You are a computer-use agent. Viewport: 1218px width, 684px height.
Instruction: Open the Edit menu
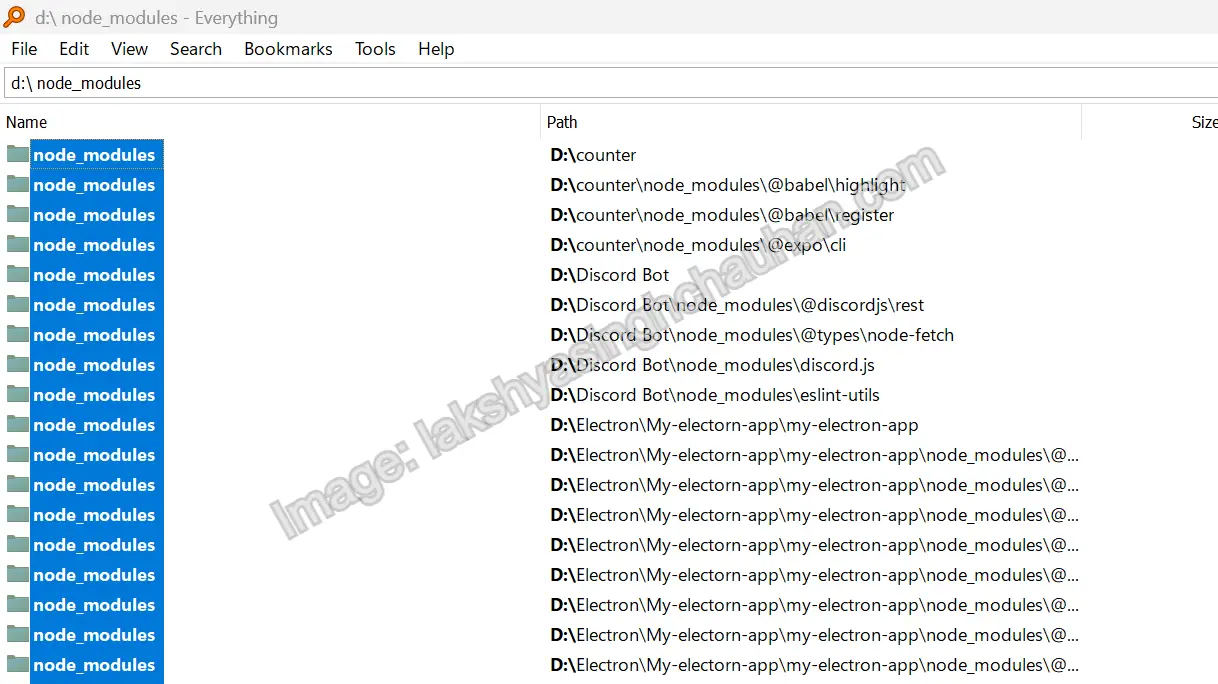(x=74, y=49)
